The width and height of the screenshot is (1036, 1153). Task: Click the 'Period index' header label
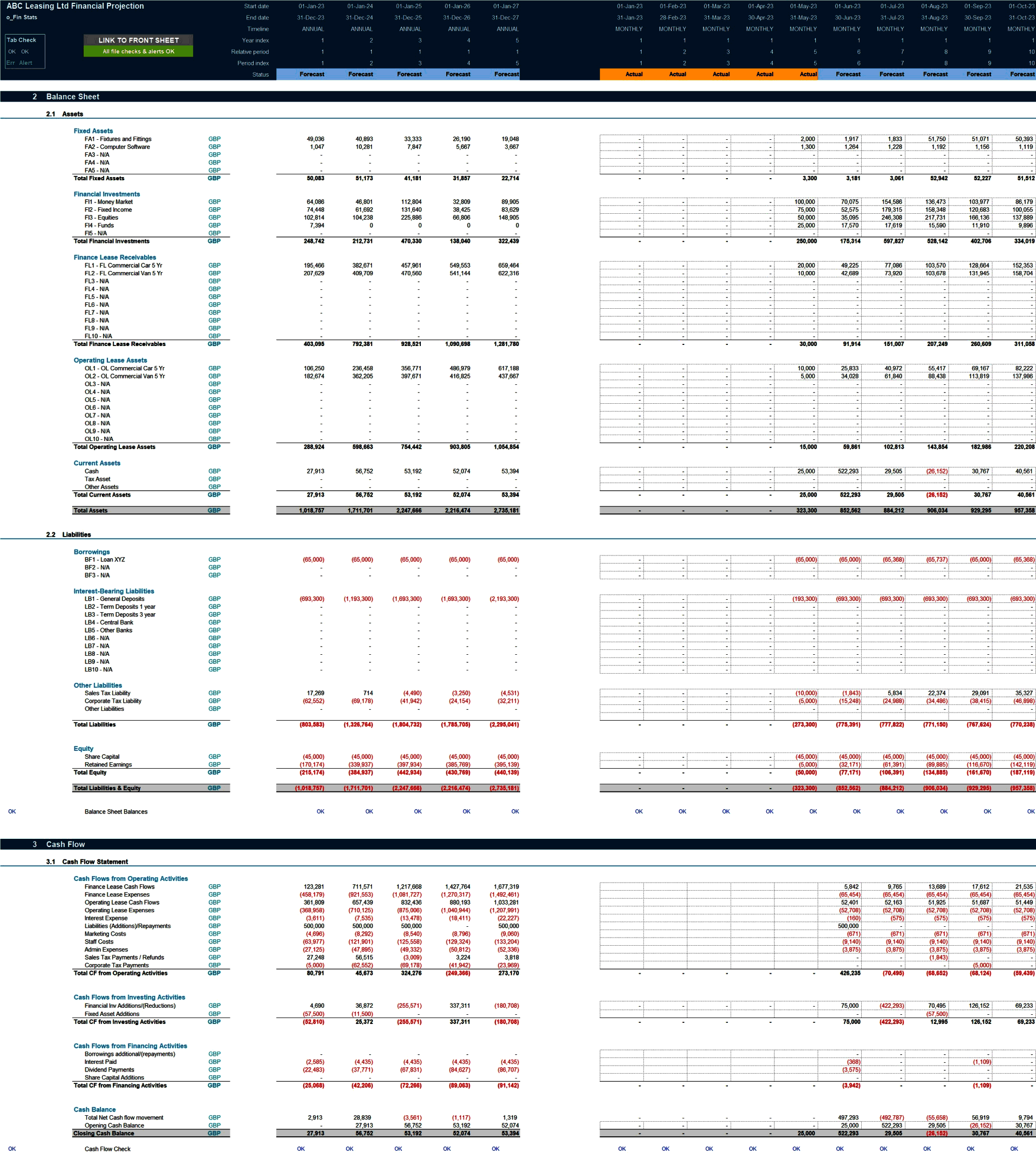point(253,63)
